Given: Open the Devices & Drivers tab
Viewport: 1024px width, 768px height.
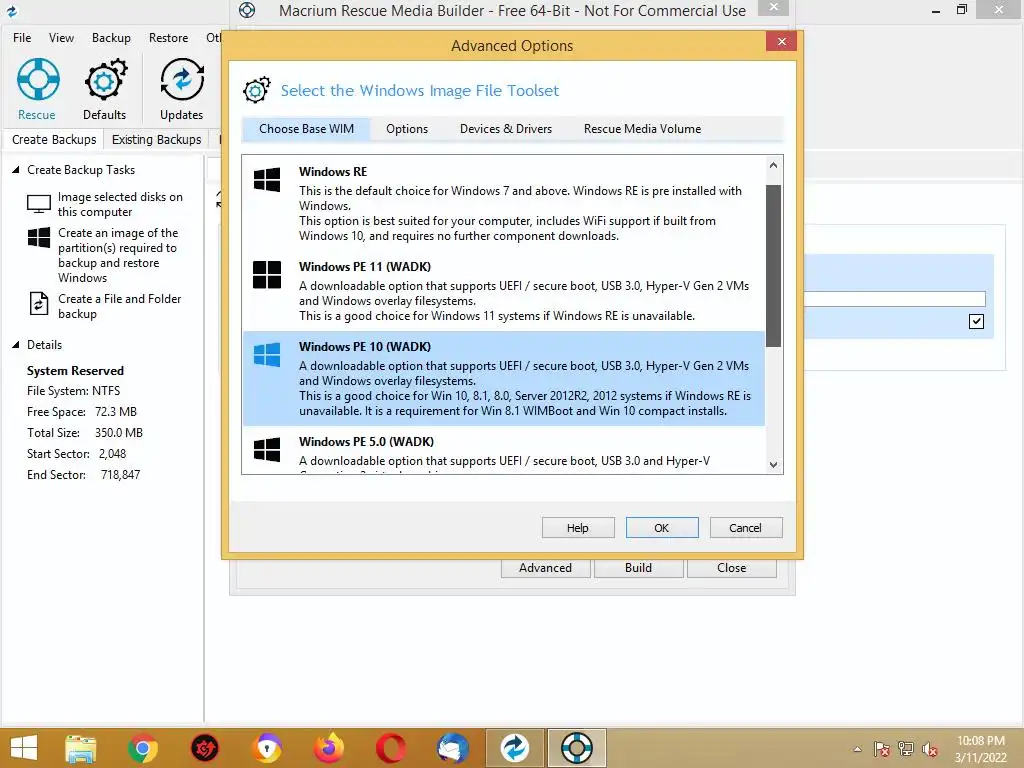Looking at the screenshot, I should 506,129.
